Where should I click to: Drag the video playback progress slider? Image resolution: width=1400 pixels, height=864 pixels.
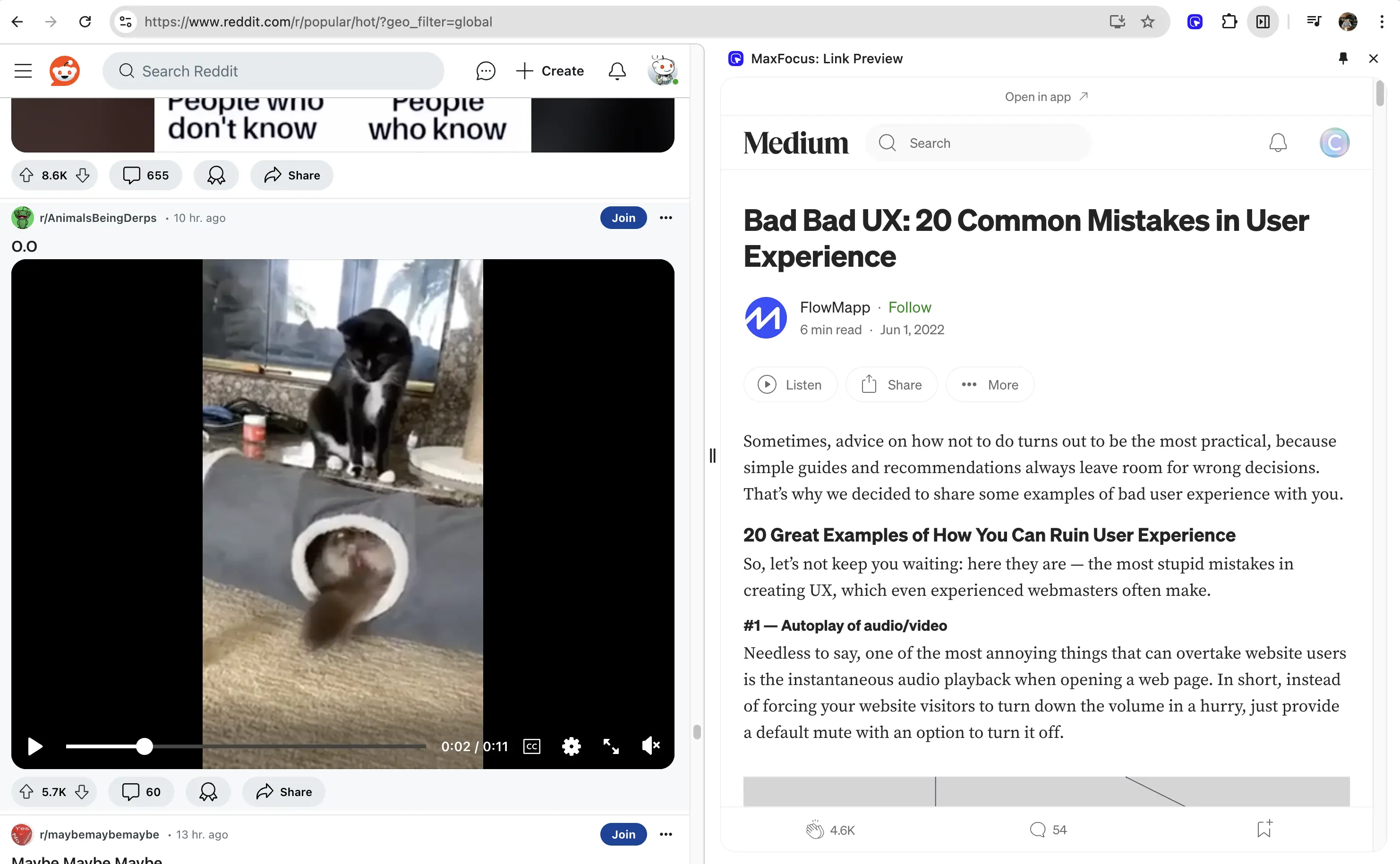144,746
